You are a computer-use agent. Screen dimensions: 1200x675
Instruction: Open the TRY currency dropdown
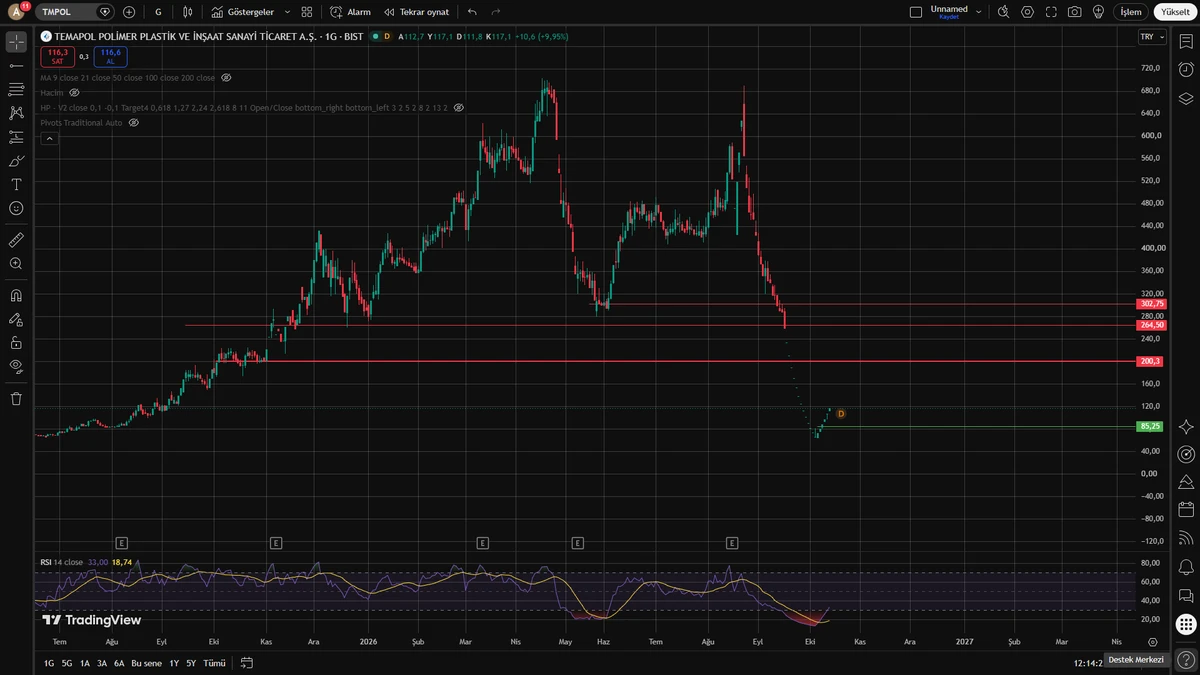[x=1152, y=37]
